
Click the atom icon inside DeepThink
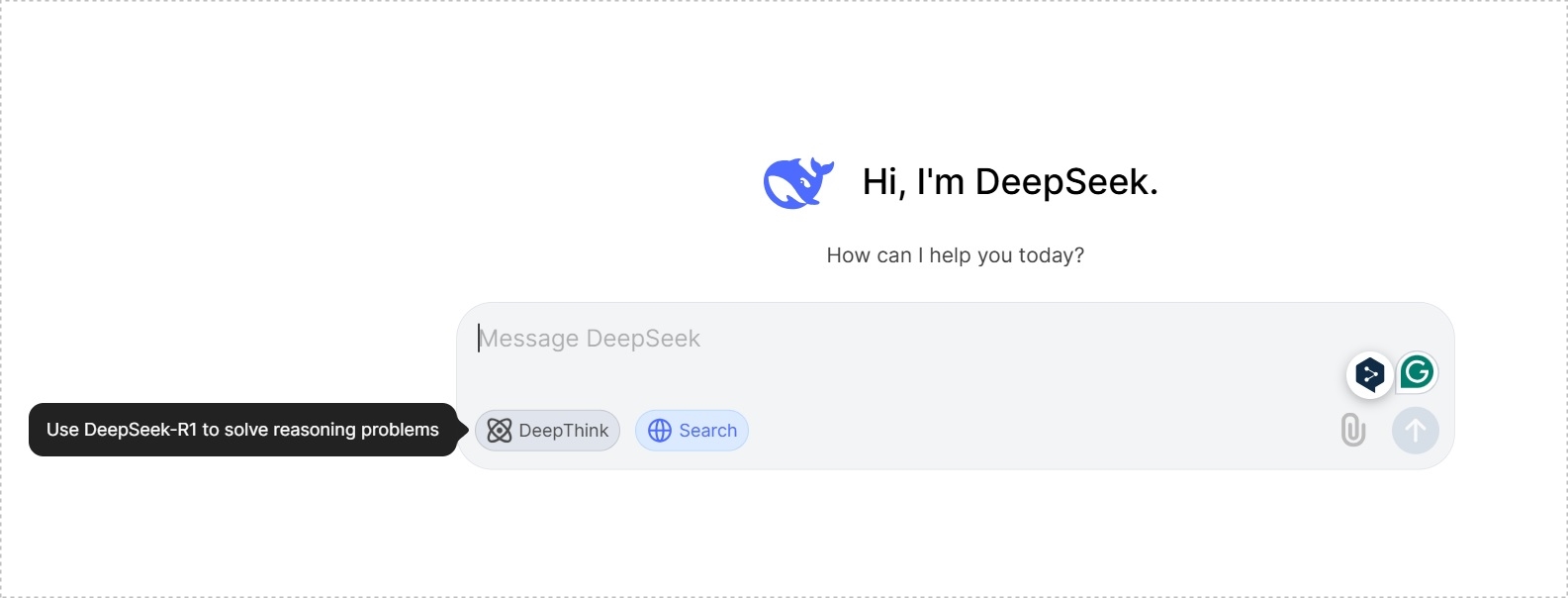[x=500, y=431]
